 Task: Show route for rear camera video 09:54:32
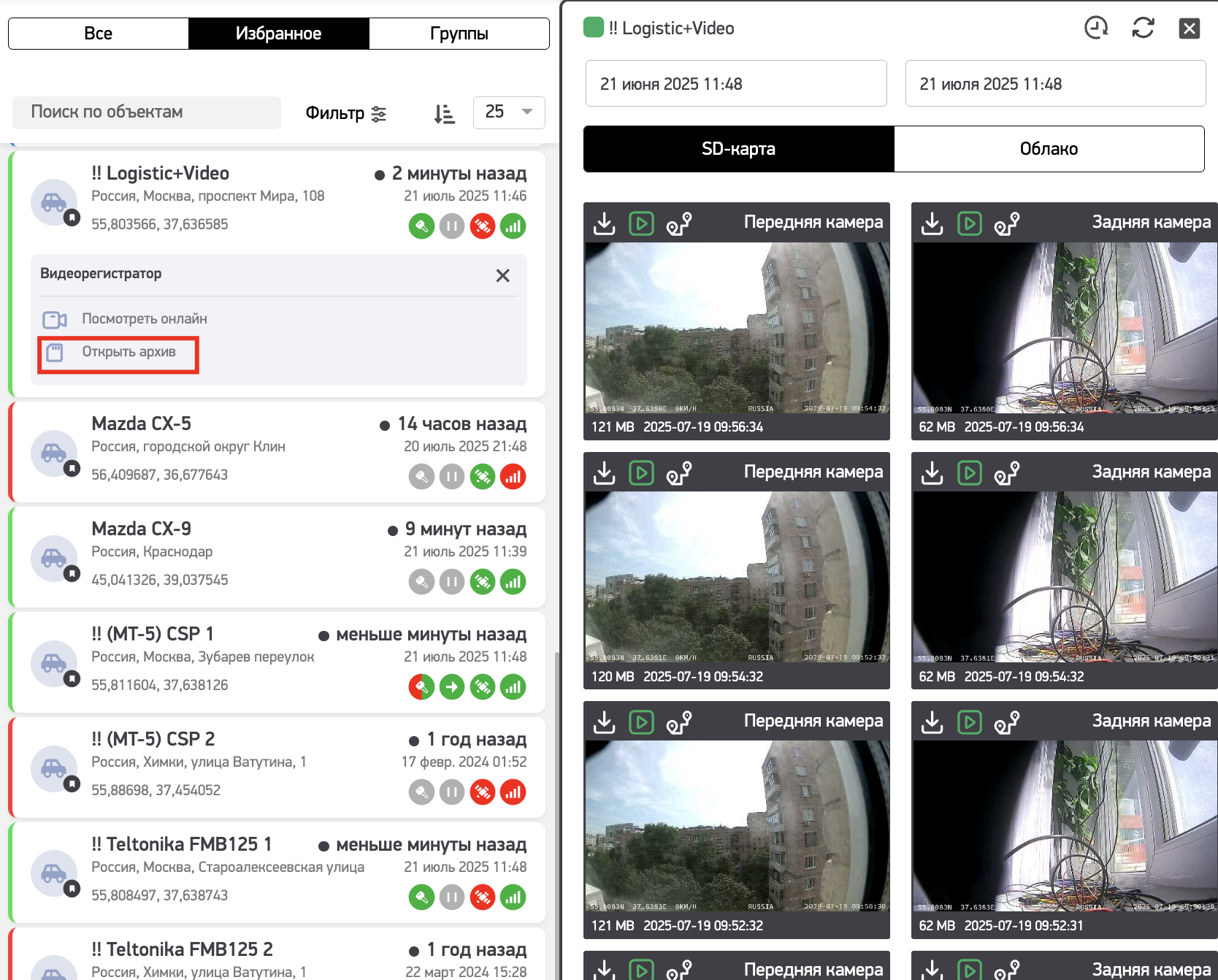(1007, 473)
